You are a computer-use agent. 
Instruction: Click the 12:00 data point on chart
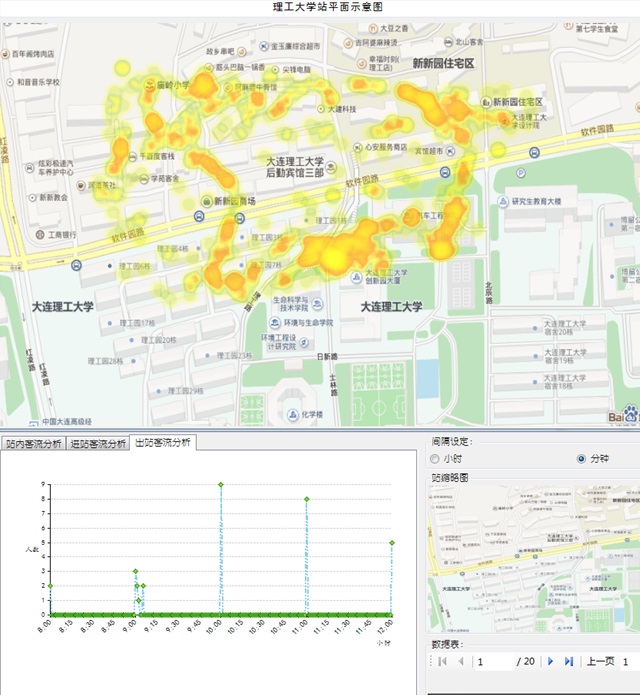pyautogui.click(x=392, y=542)
